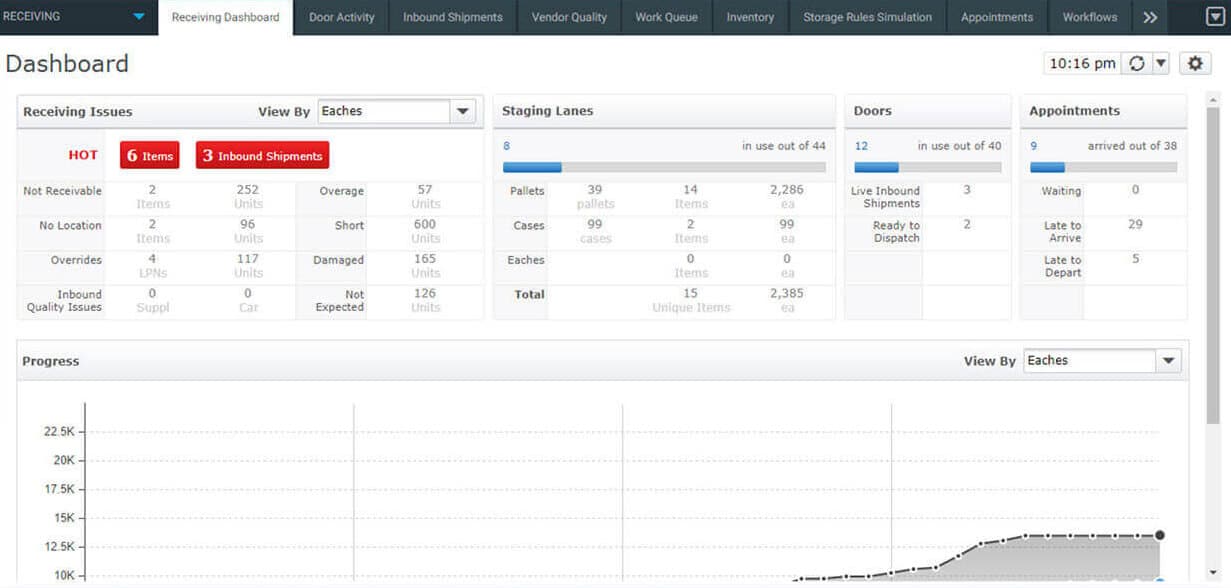Click the last data point on Progress chart
1231x588 pixels.
(x=1159, y=535)
